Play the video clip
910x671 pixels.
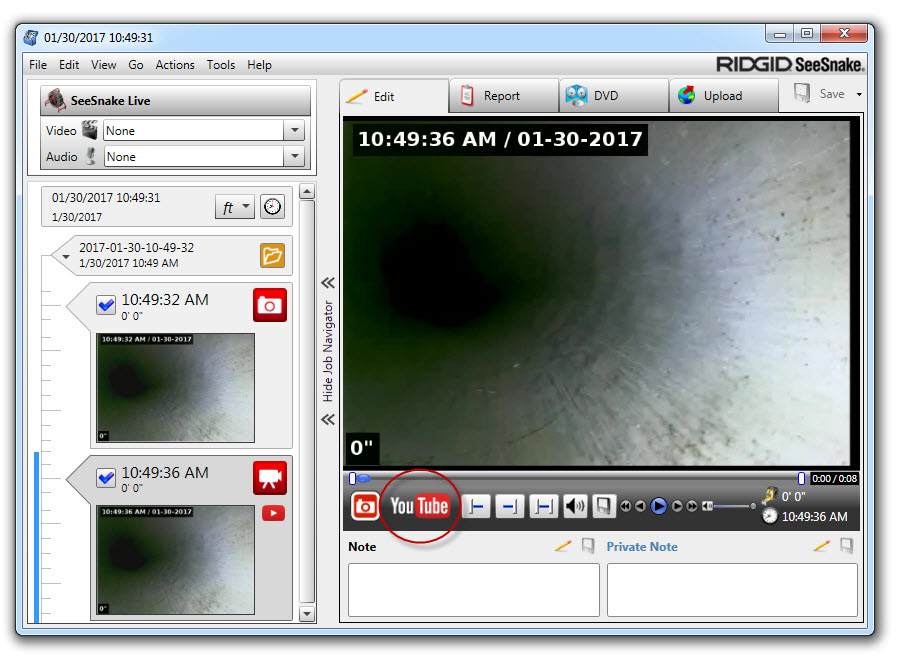(x=659, y=507)
